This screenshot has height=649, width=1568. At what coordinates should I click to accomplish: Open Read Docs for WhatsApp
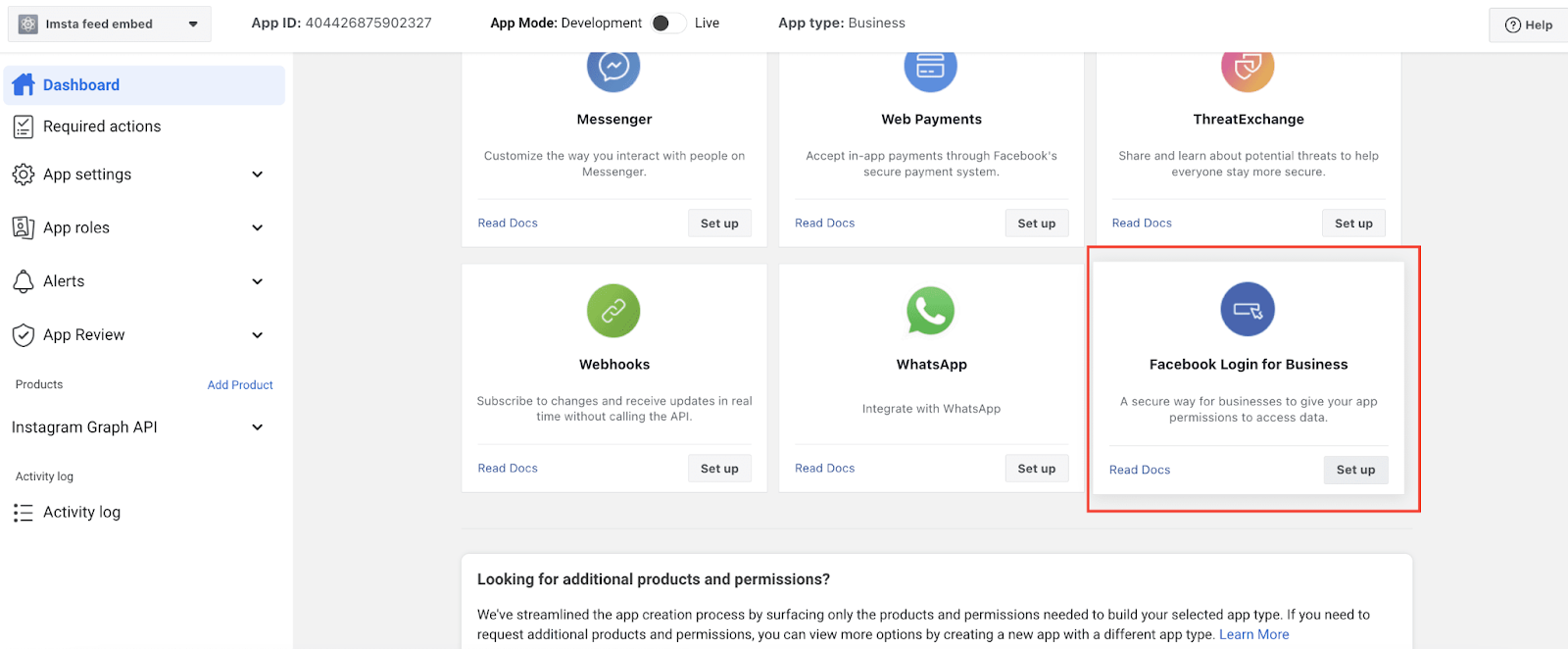click(825, 469)
